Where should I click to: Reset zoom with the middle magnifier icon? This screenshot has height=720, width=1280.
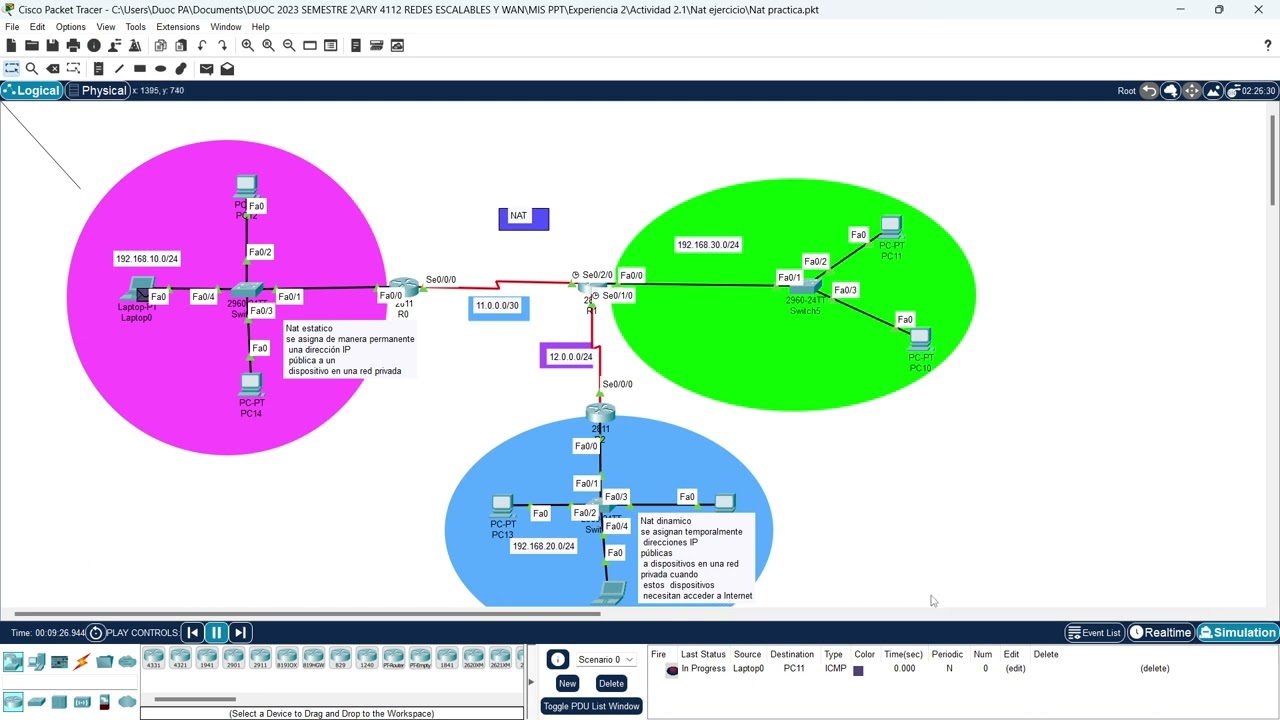pos(268,45)
